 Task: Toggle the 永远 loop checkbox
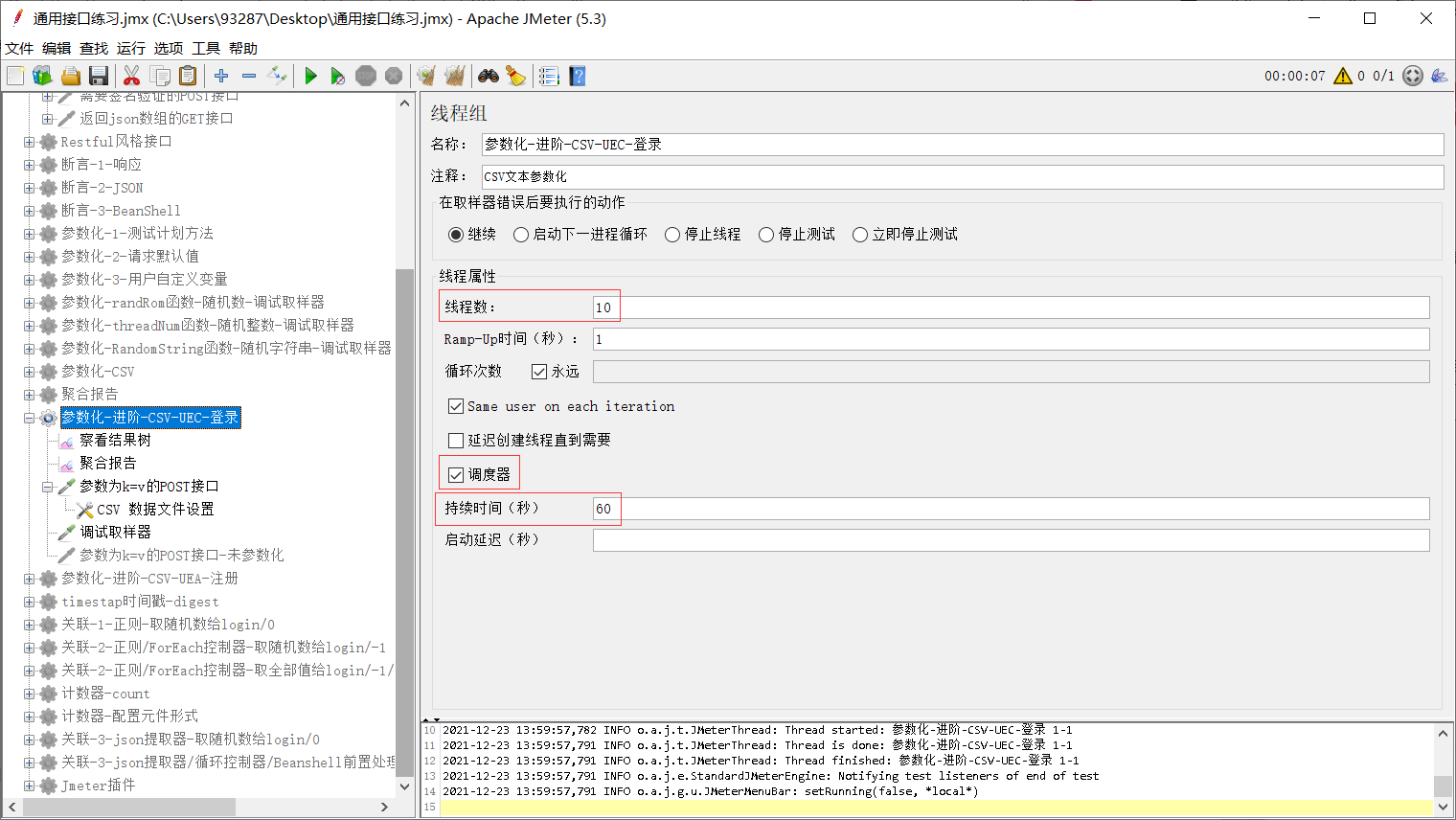coord(539,372)
